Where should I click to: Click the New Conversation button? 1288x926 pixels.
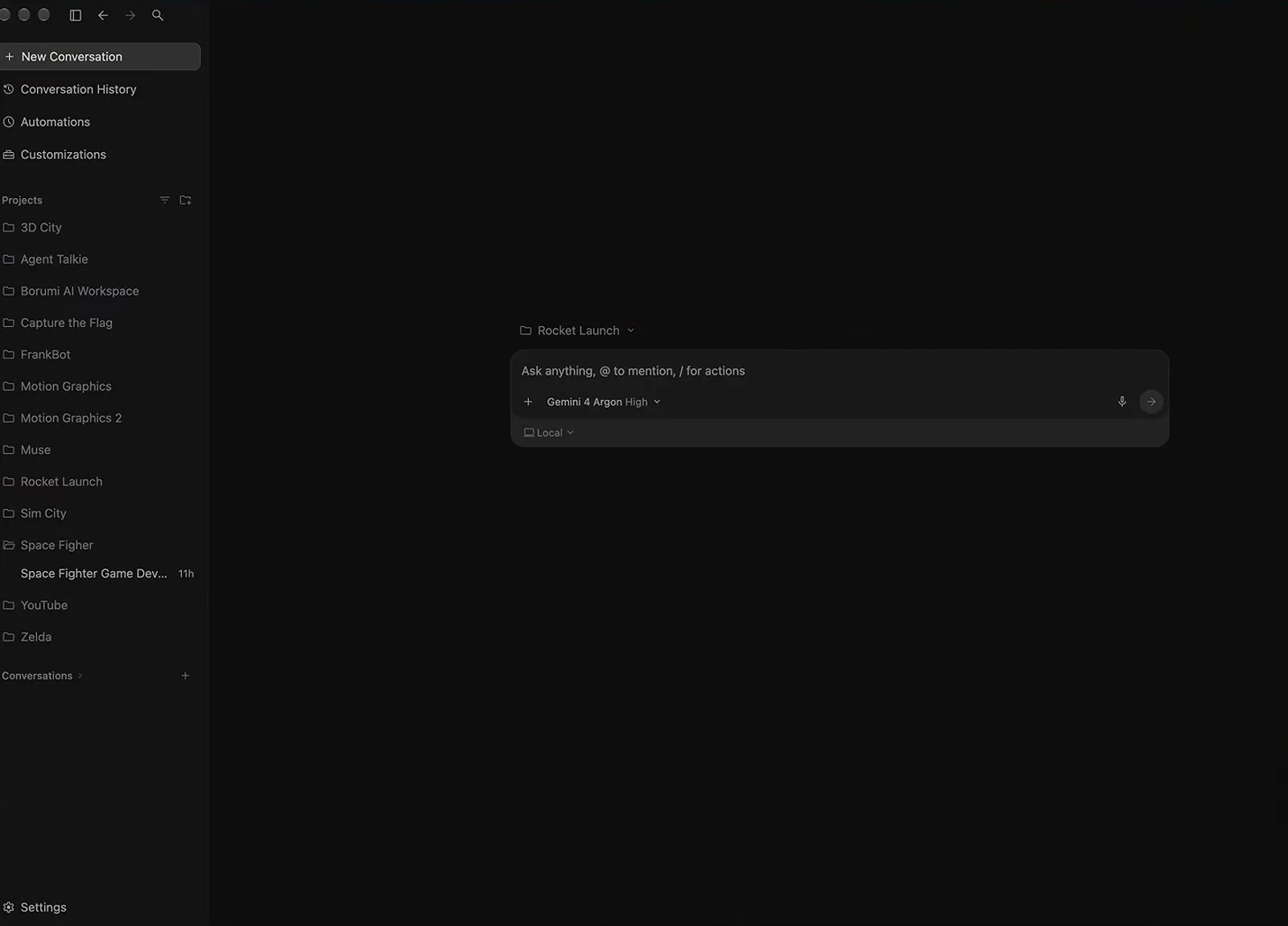[99, 56]
